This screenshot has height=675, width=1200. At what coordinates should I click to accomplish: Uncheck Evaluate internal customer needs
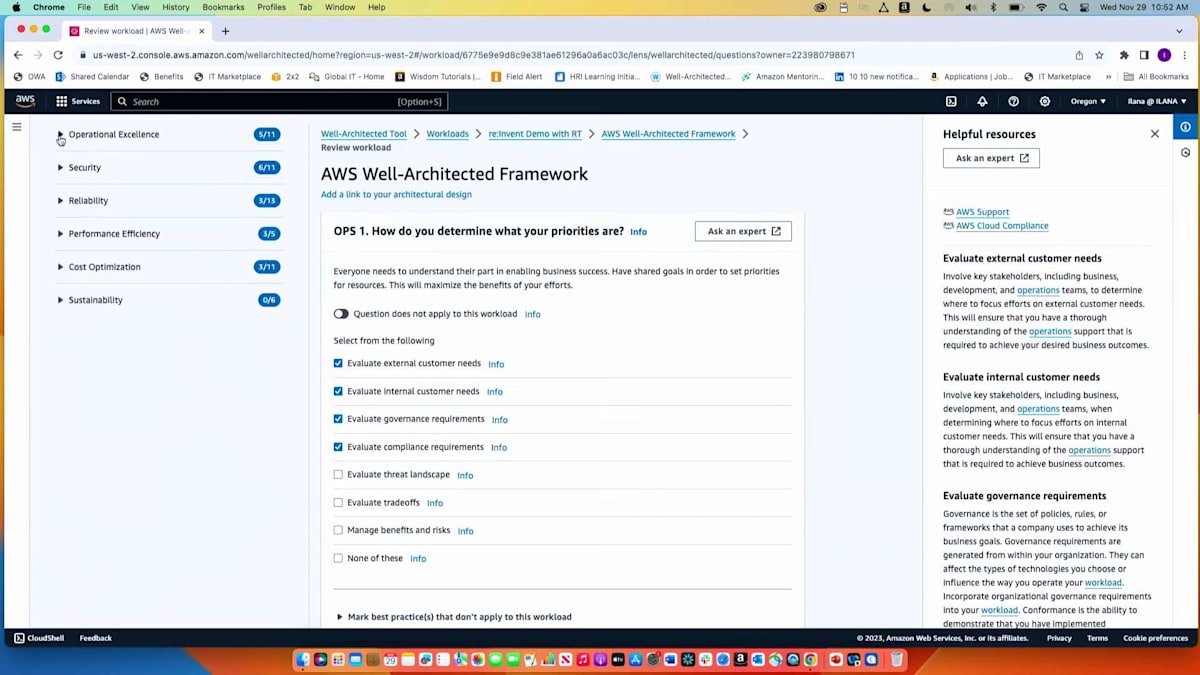pyautogui.click(x=338, y=391)
